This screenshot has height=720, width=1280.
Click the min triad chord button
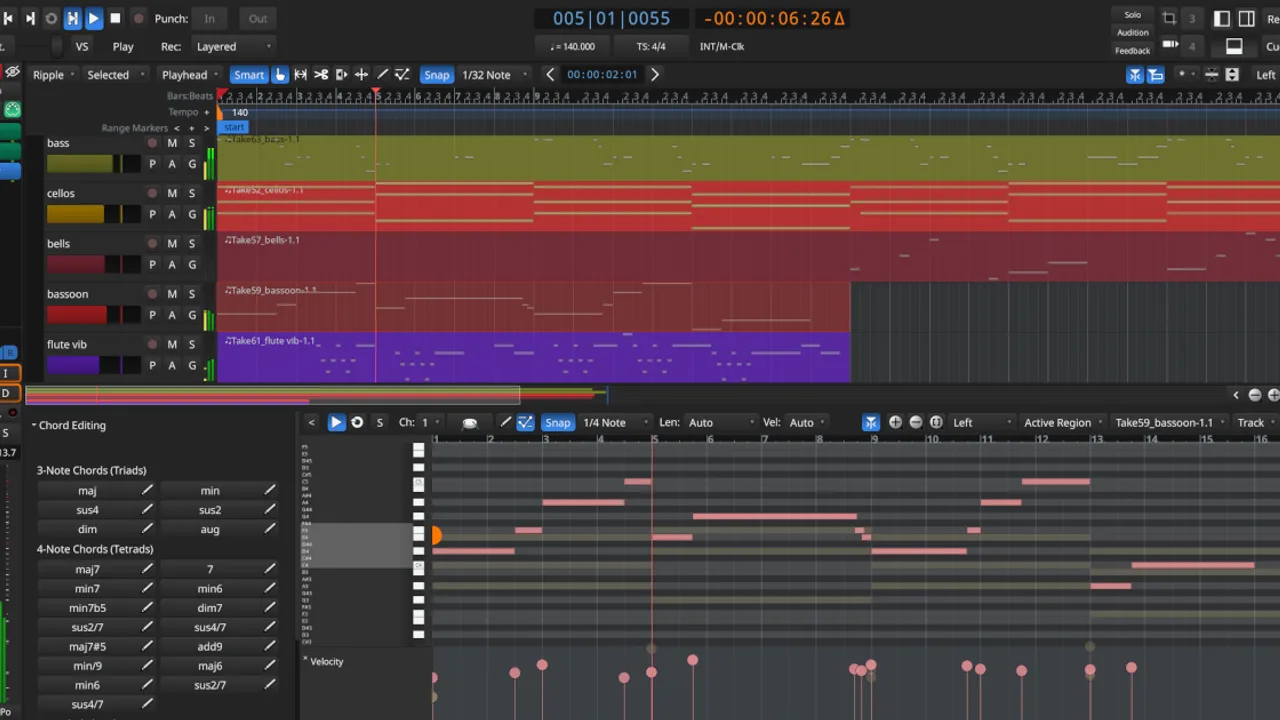pyautogui.click(x=210, y=490)
